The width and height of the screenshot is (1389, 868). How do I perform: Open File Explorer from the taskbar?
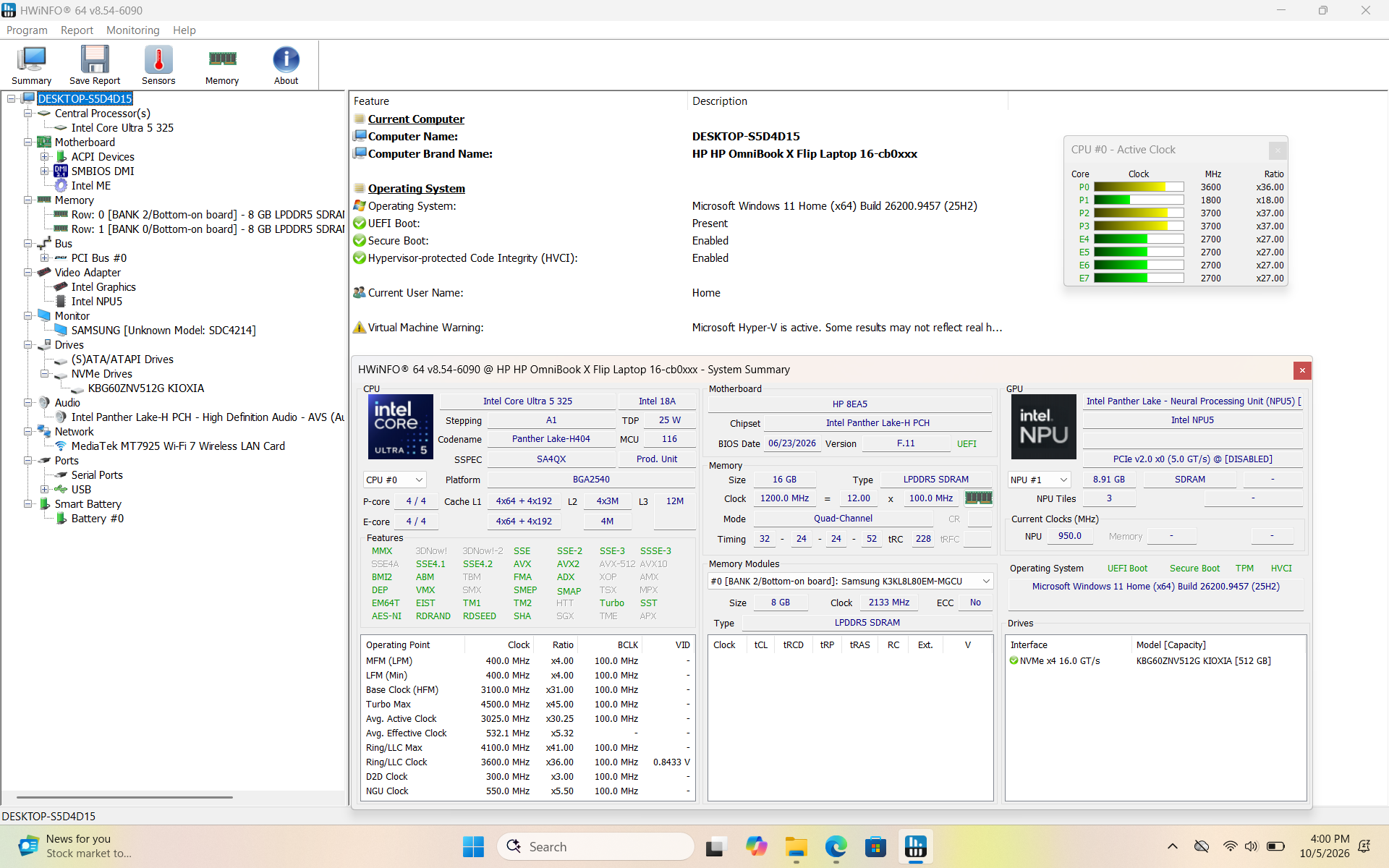point(796,846)
